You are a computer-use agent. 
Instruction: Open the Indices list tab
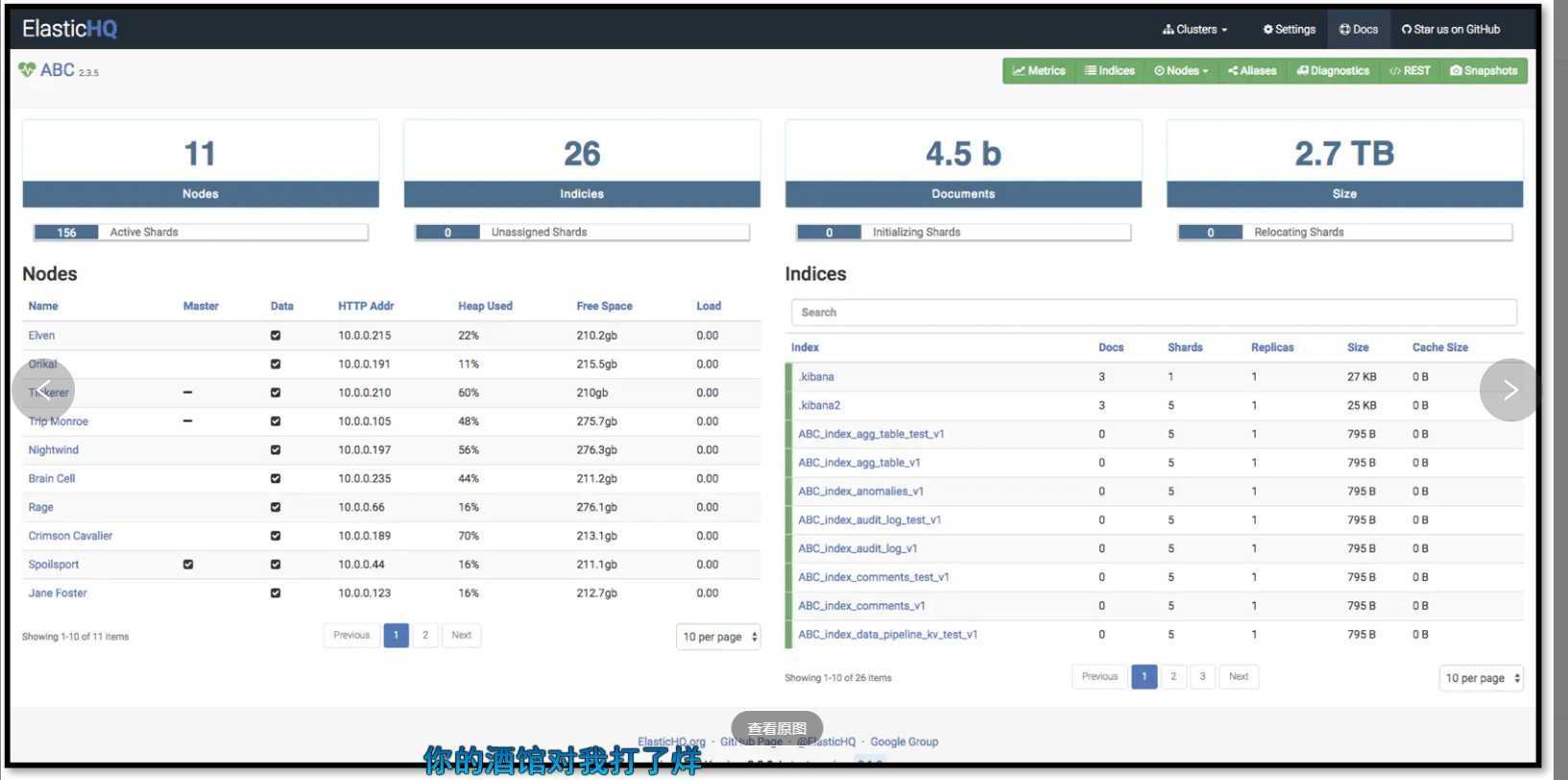point(1110,71)
